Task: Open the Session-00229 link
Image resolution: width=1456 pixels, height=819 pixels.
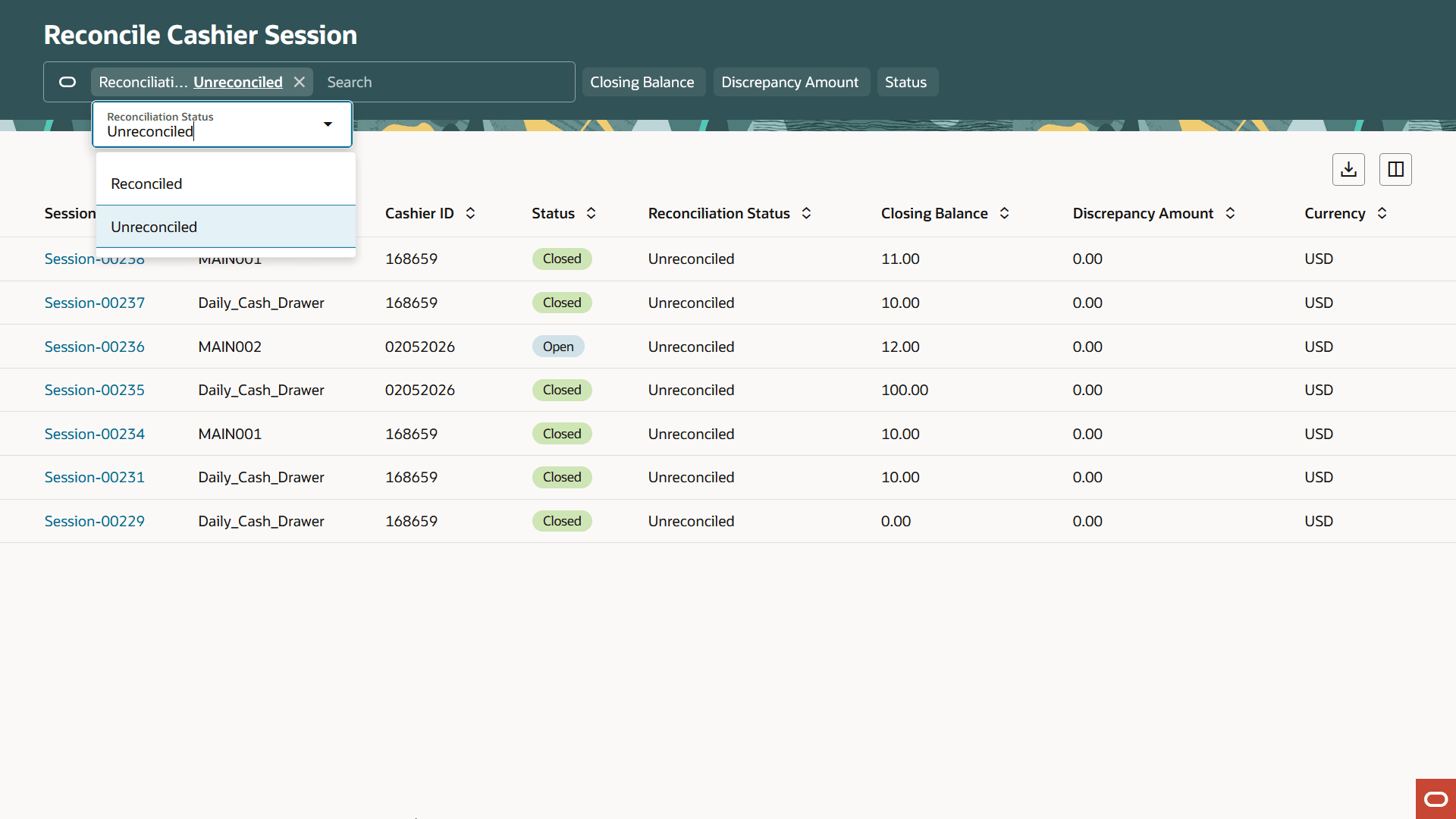Action: coord(94,521)
